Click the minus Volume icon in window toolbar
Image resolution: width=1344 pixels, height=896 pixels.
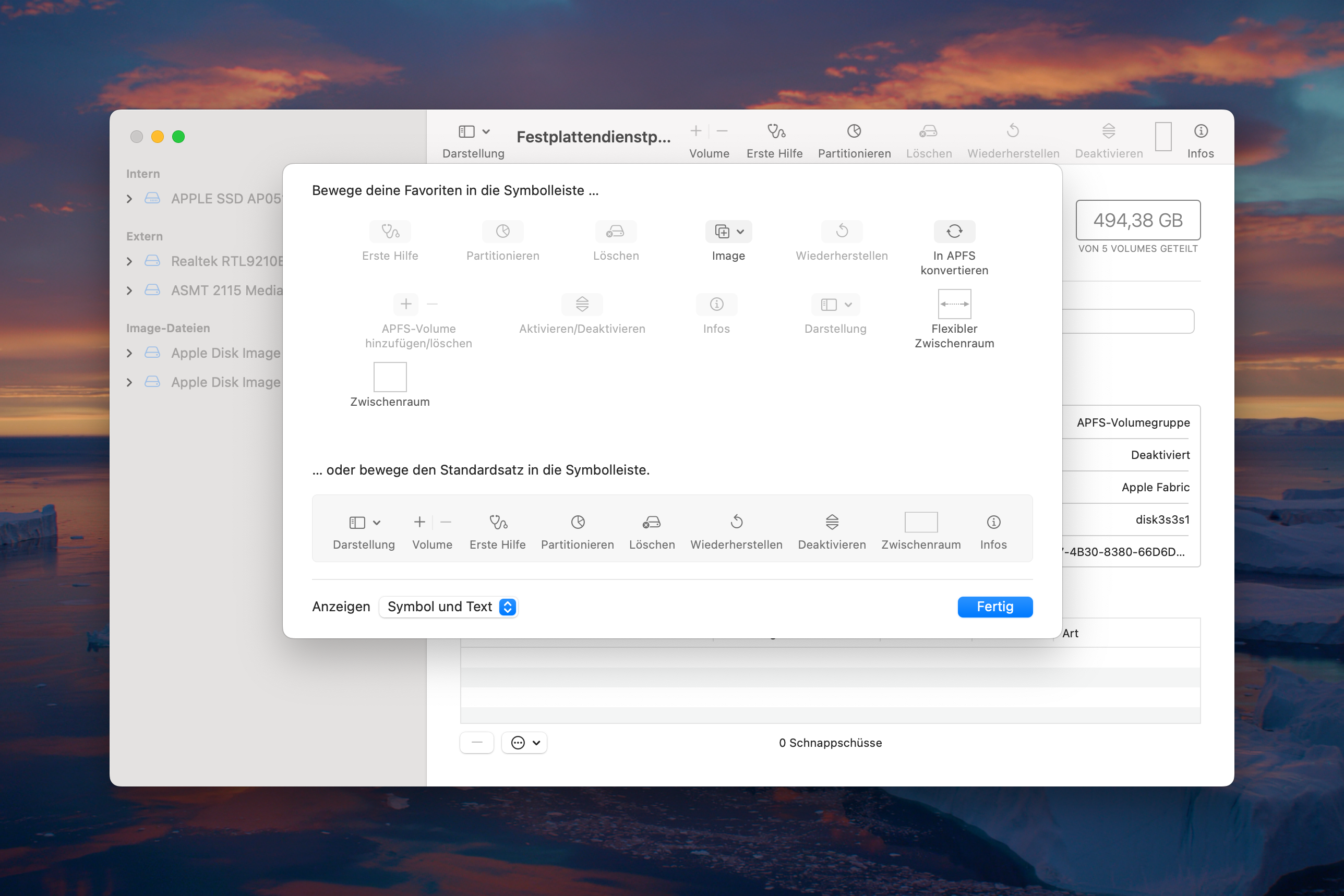(x=722, y=131)
